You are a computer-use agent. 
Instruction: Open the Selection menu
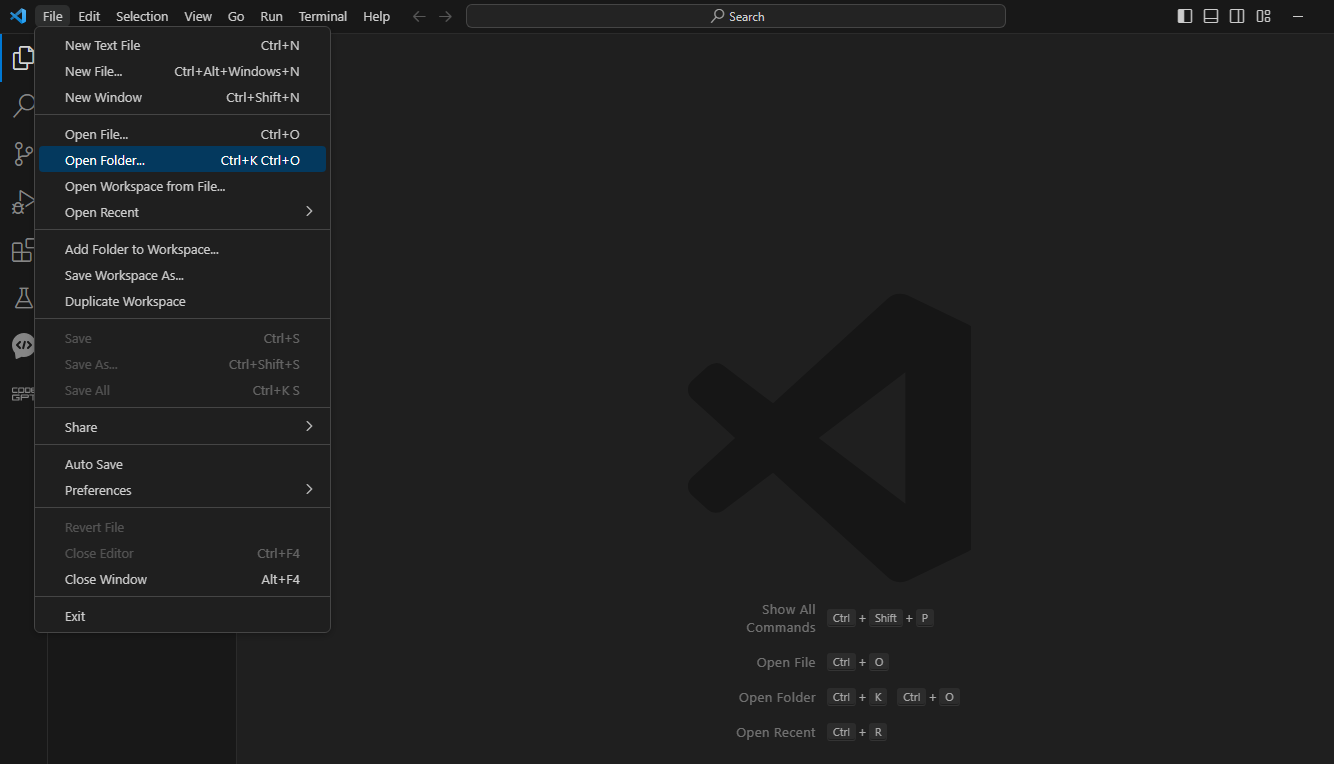coord(142,16)
